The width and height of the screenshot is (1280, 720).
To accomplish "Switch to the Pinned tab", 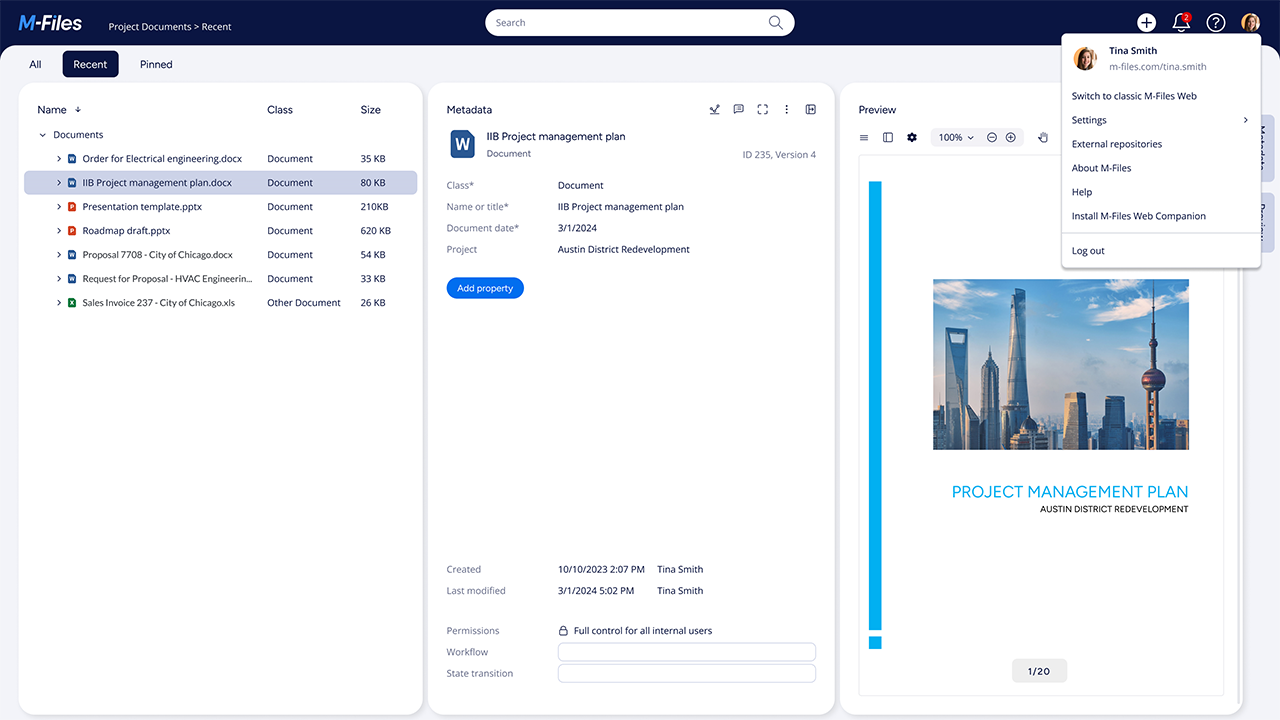I will (x=156, y=64).
